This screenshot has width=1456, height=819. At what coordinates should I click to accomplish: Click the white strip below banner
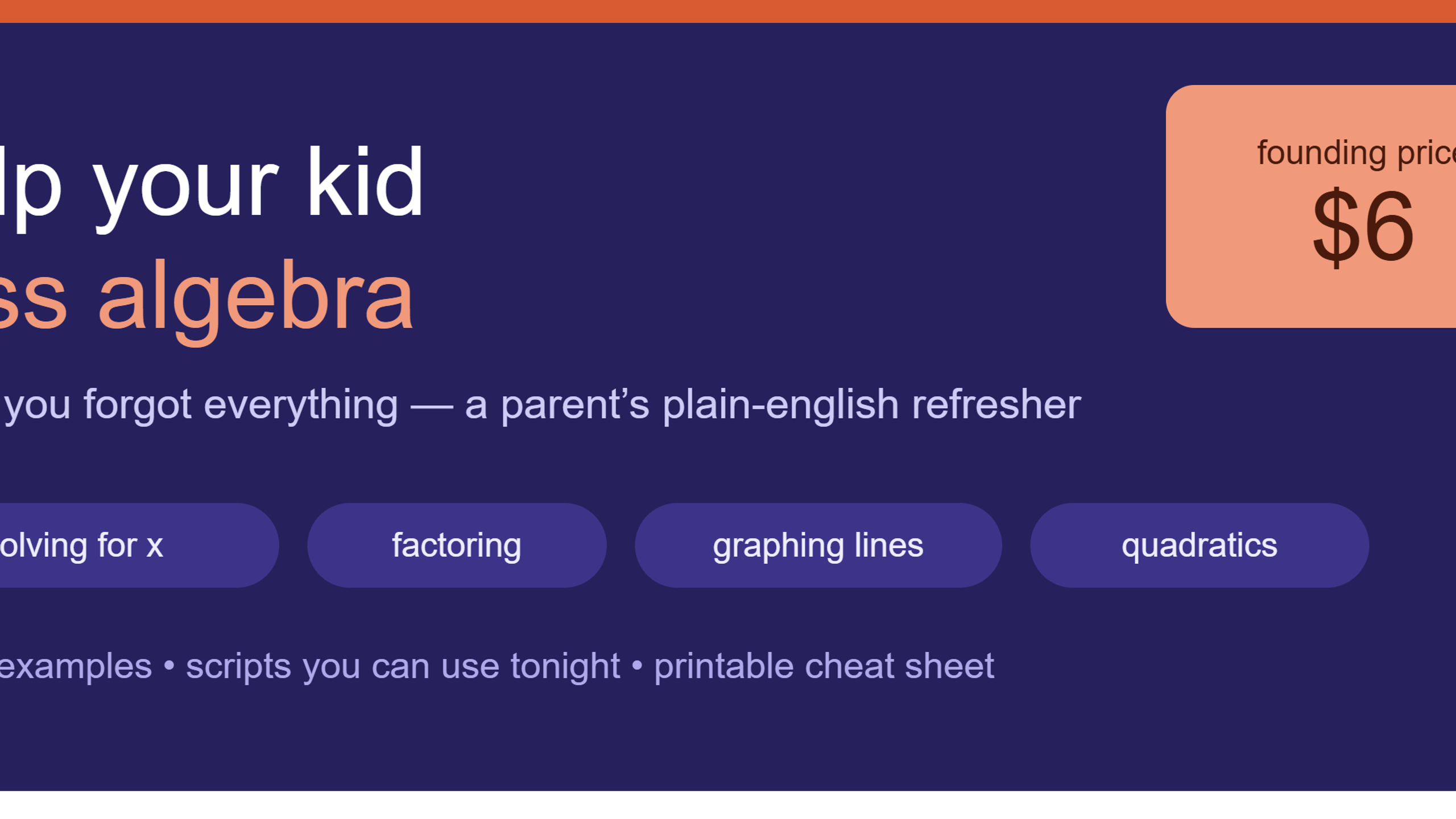tap(728, 805)
